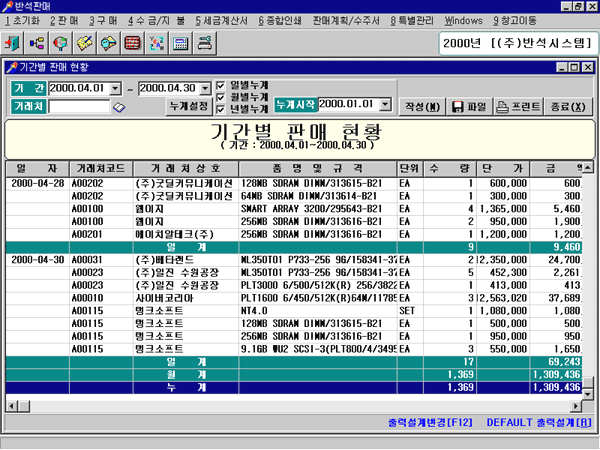Click the 누계 total row label
600x450 pixels.
point(186,387)
